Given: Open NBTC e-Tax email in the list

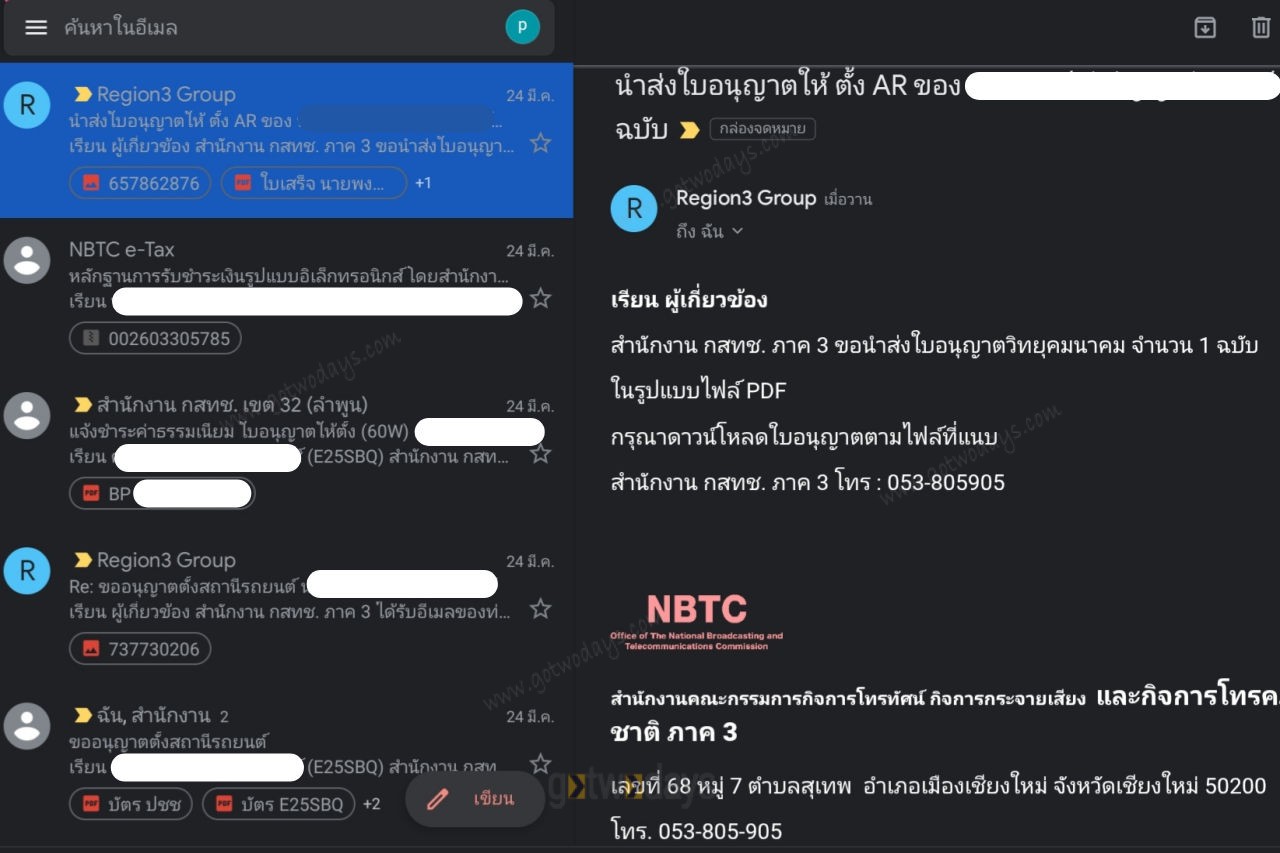Looking at the screenshot, I should (x=286, y=296).
